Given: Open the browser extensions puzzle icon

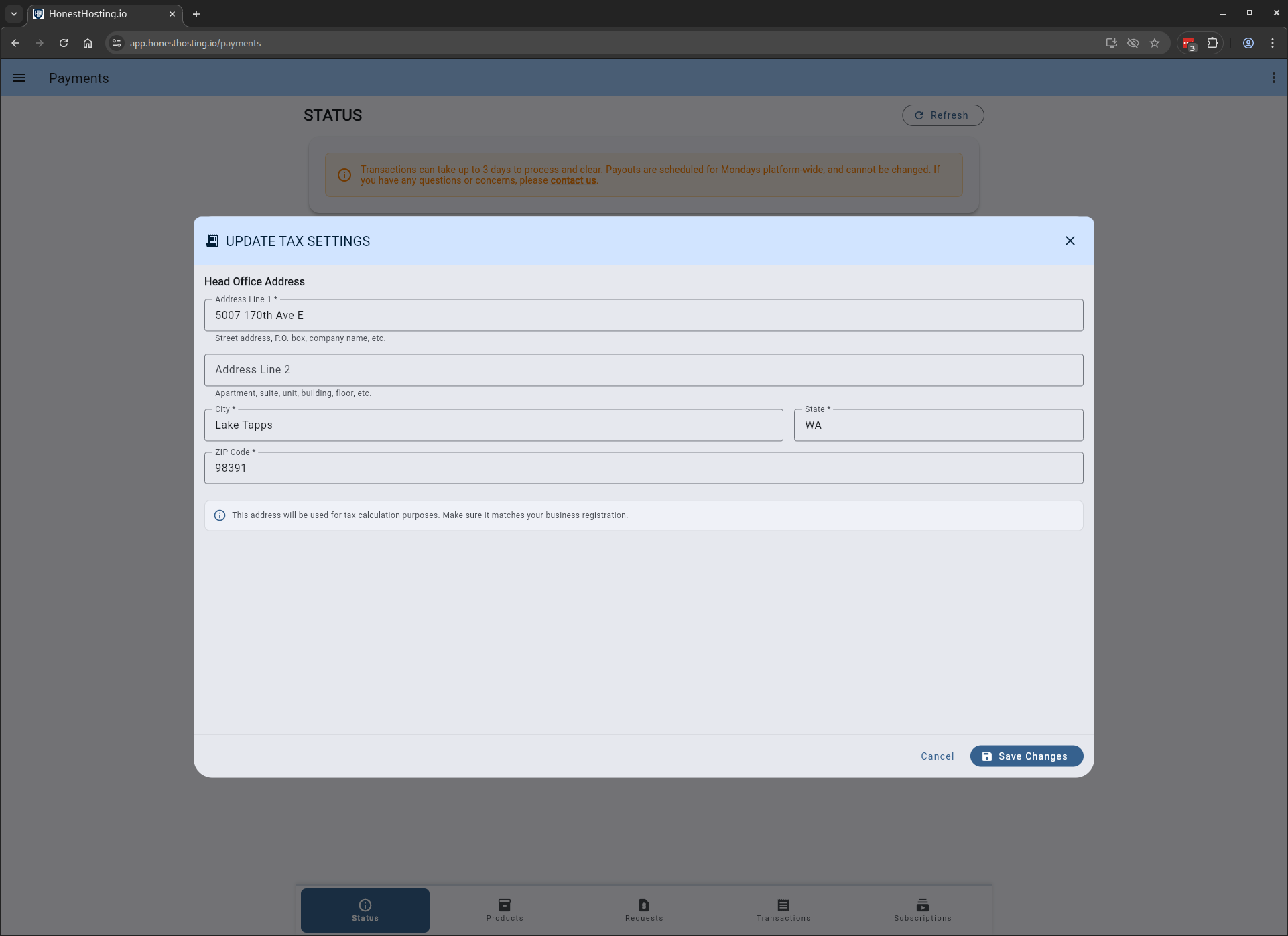Looking at the screenshot, I should 1212,43.
